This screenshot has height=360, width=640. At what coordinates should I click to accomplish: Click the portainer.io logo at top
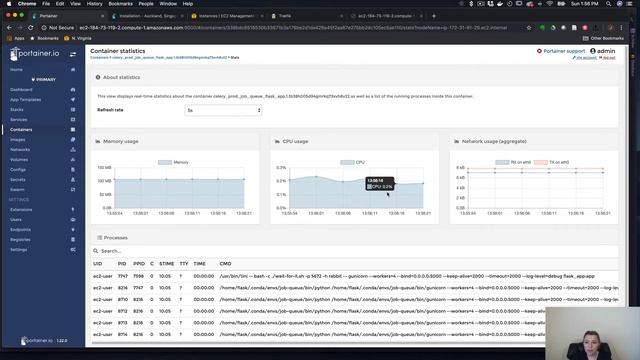[35, 54]
